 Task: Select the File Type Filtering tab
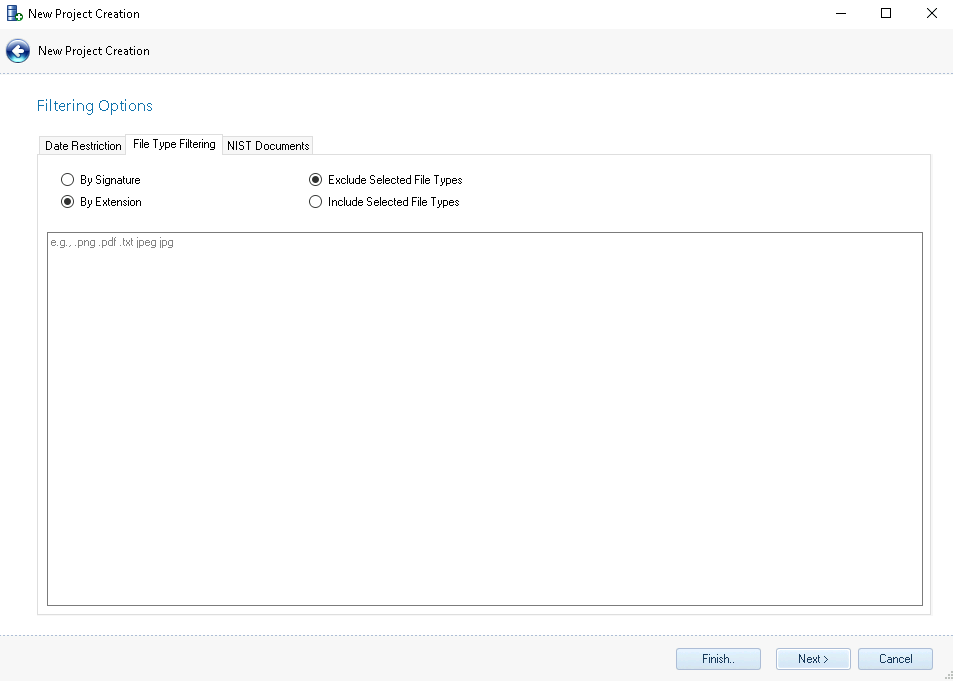pyautogui.click(x=174, y=145)
